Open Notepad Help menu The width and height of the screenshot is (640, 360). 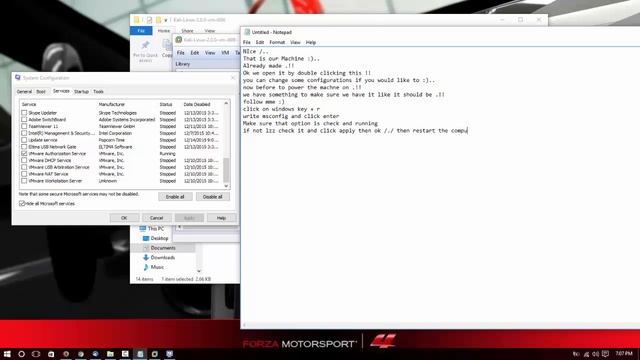coord(311,42)
